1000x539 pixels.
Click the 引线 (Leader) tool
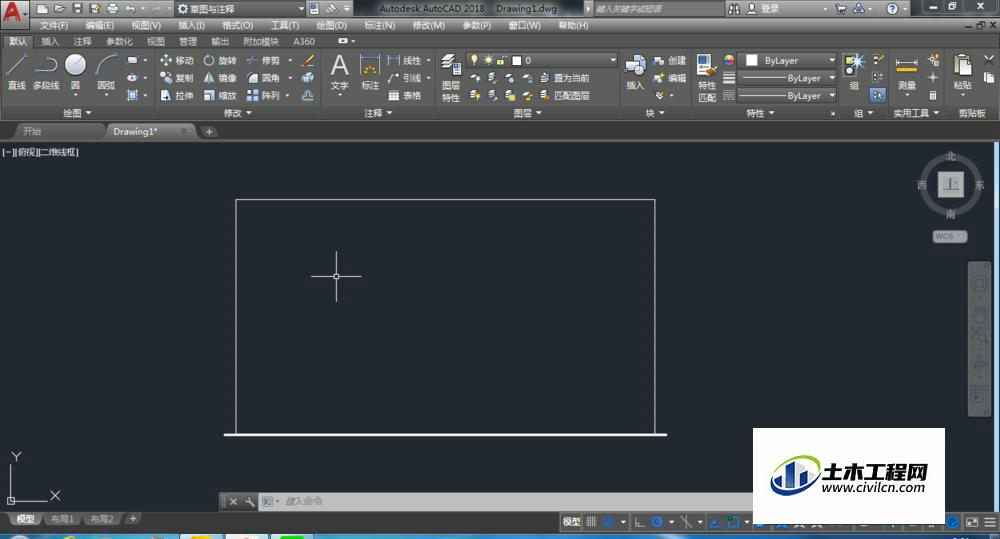coord(404,78)
